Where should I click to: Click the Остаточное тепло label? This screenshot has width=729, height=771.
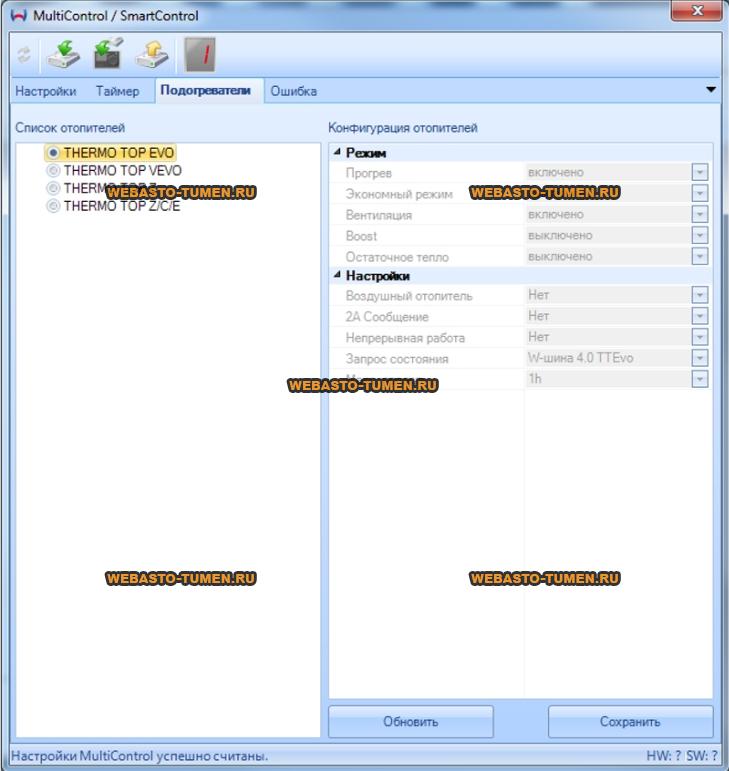397,257
